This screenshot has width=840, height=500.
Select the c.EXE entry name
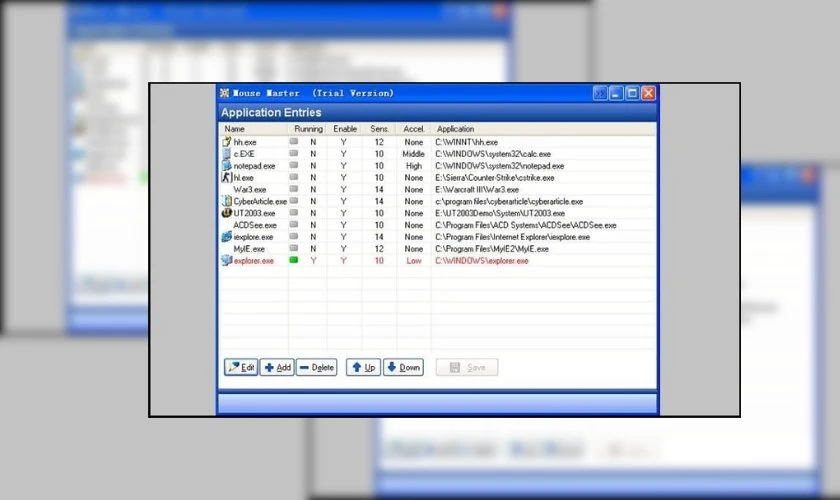[x=244, y=154]
